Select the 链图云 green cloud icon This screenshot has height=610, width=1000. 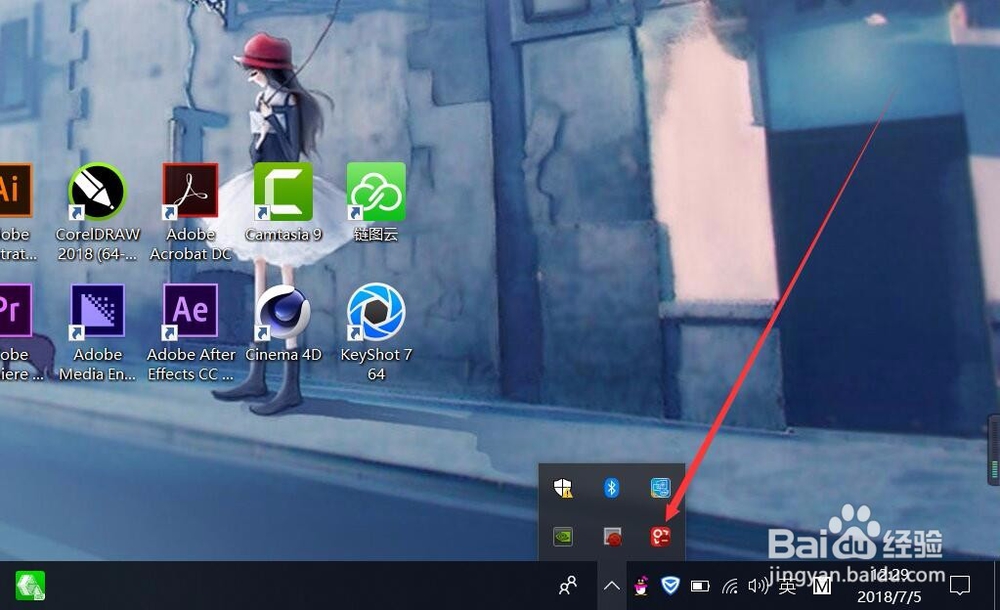(376, 191)
